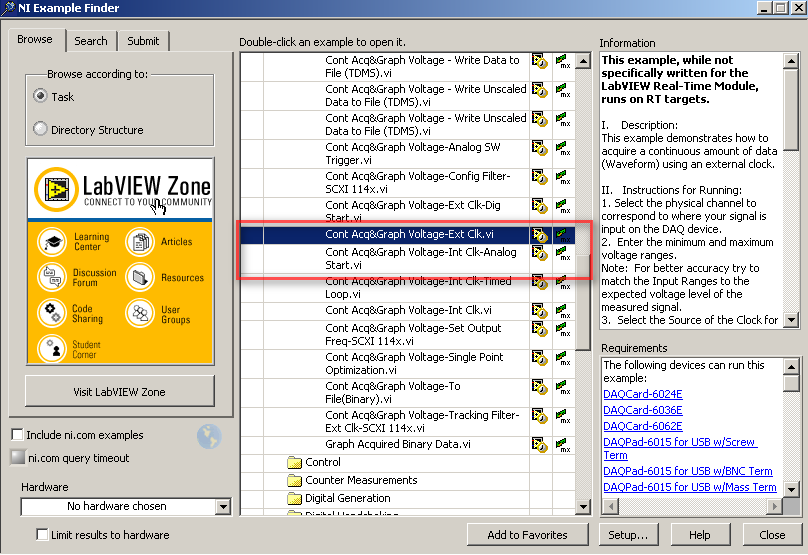Click VI icon for Analog SW Trigger.vi row
The image size is (808, 555).
click(x=540, y=148)
